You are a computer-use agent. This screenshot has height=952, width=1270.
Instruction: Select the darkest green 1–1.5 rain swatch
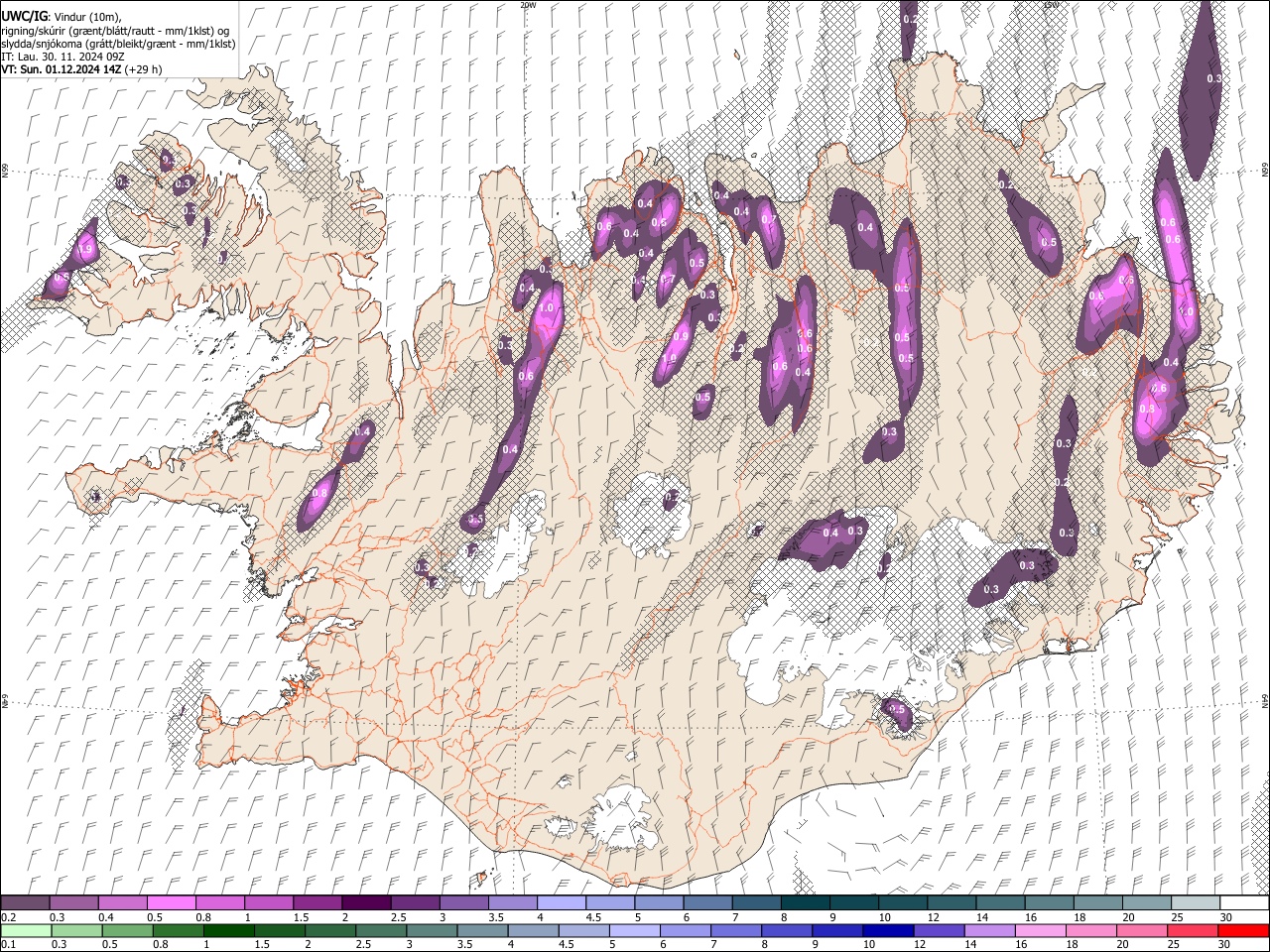pyautogui.click(x=228, y=931)
